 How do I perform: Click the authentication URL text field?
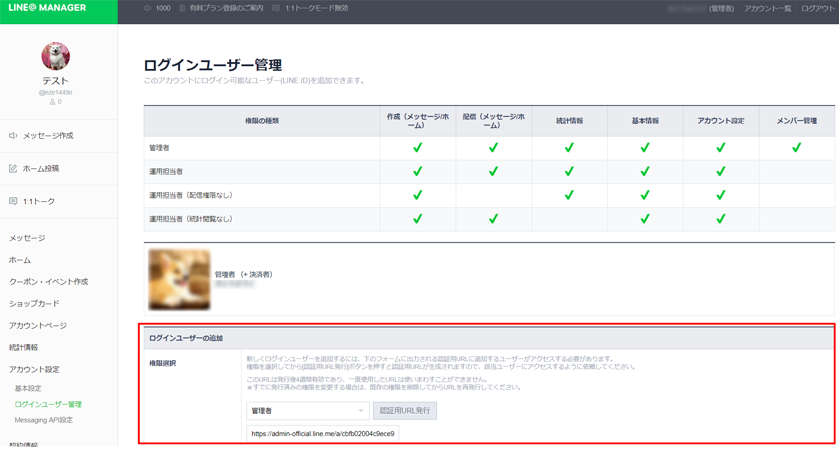coord(322,434)
